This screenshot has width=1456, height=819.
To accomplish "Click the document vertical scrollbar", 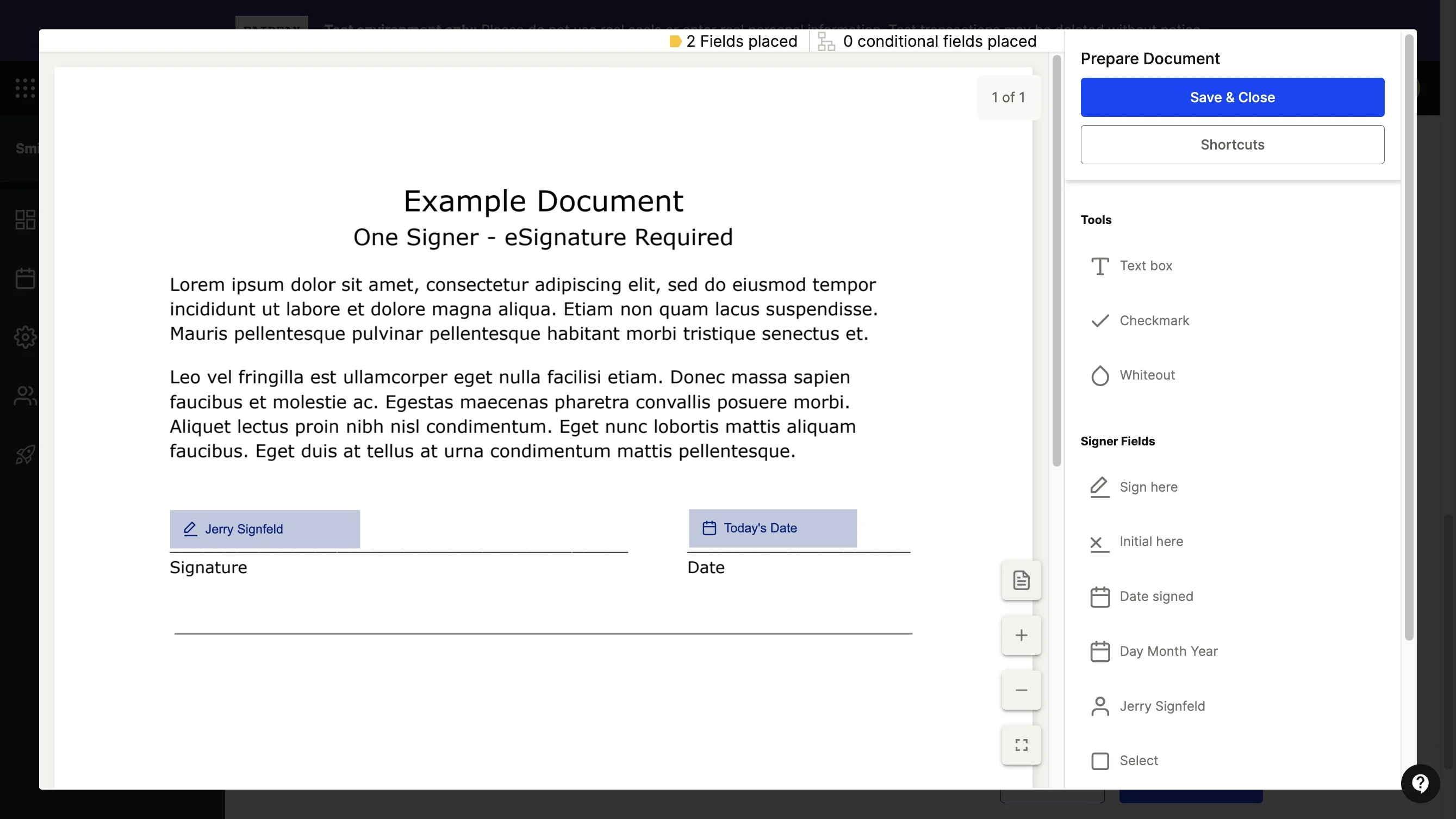I will 1056,260.
